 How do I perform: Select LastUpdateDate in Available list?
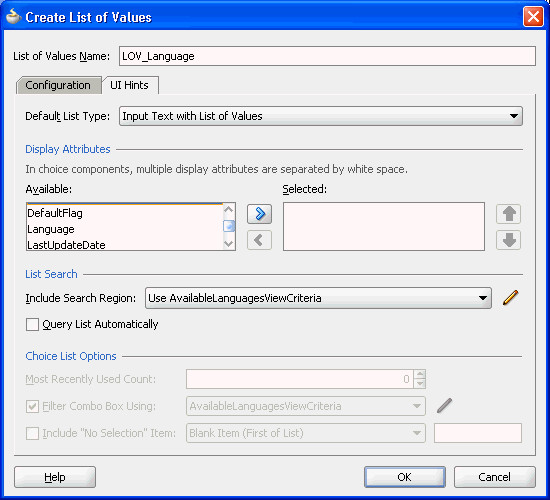pos(125,245)
